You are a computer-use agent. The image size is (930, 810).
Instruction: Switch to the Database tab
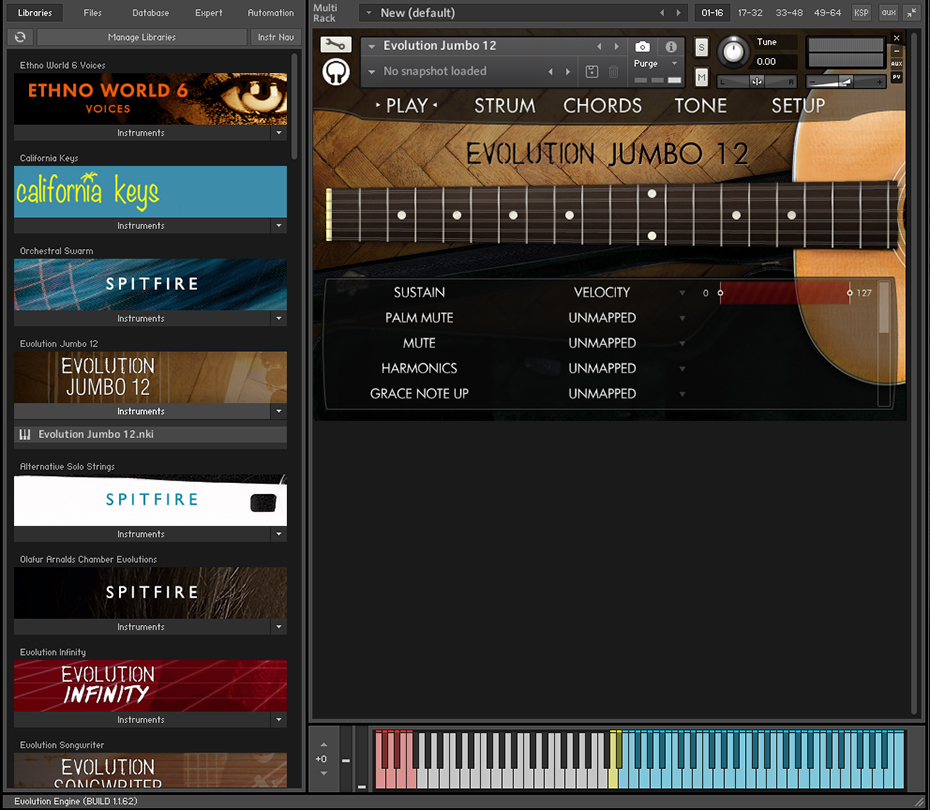(150, 12)
